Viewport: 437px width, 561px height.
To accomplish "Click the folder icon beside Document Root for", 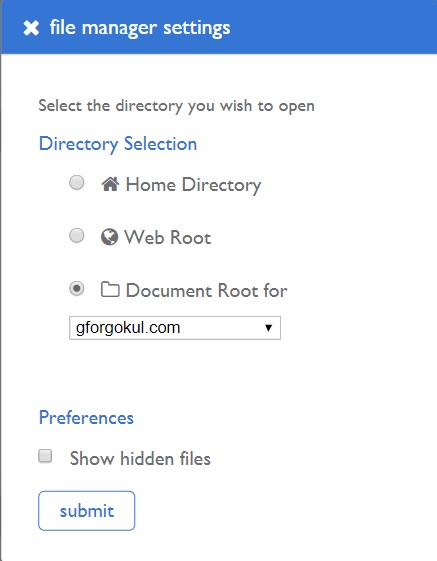I will coord(110,289).
